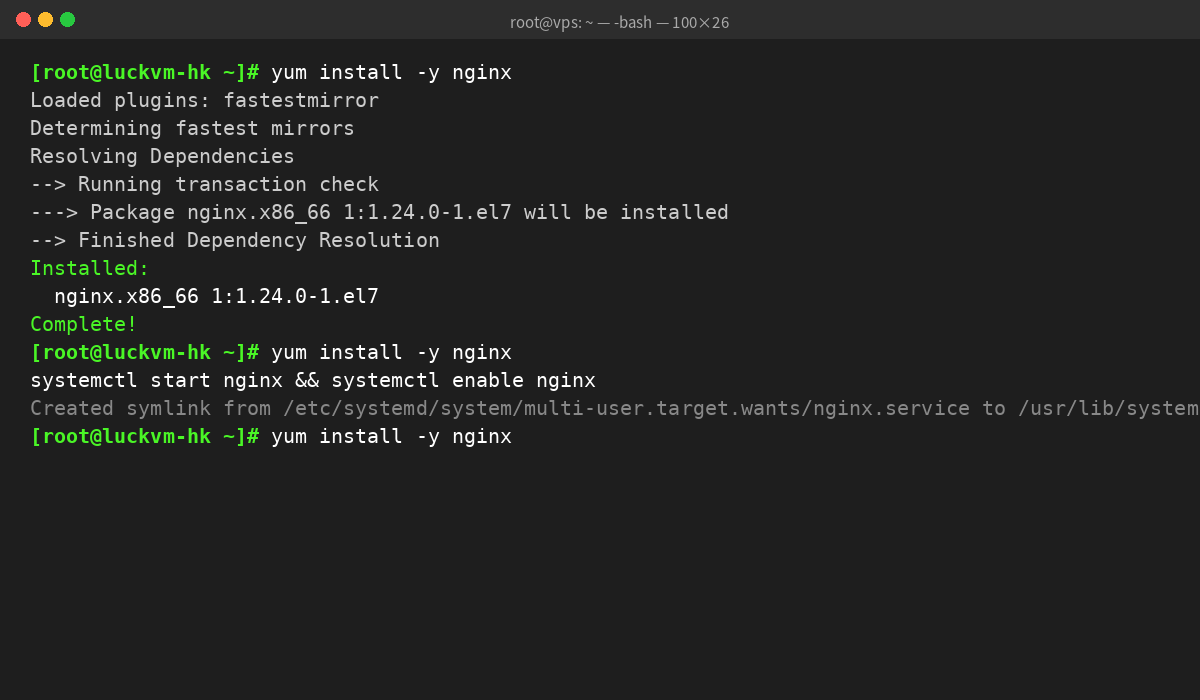
Task: Click the Created symlink from text
Action: tap(150, 409)
